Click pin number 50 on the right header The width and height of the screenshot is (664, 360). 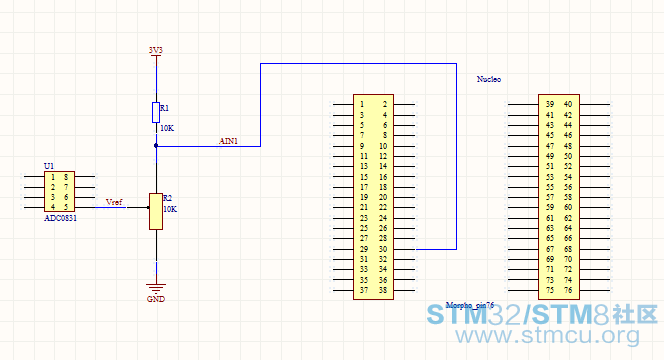[x=568, y=156]
